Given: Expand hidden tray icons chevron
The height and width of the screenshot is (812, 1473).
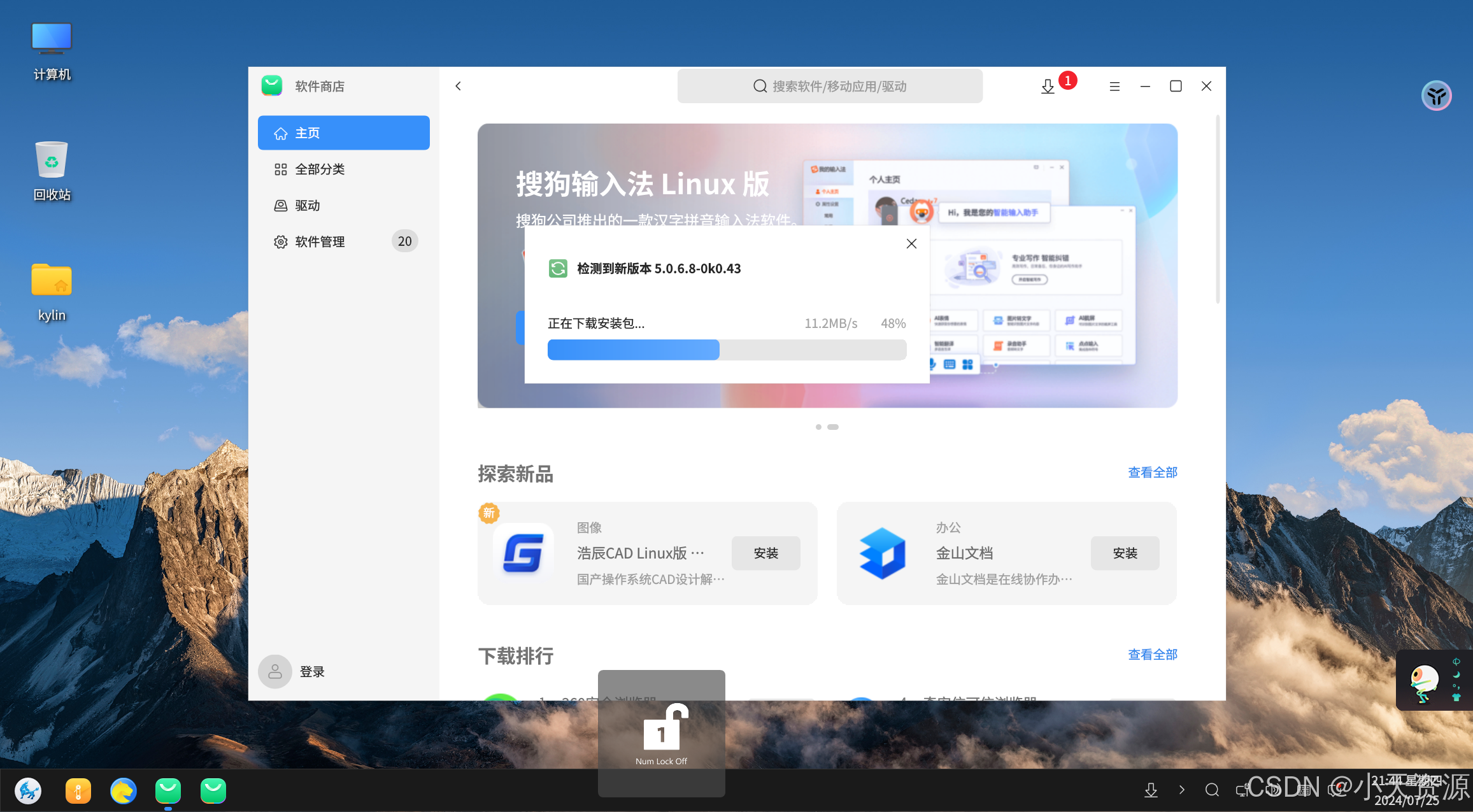Looking at the screenshot, I should (x=1181, y=790).
